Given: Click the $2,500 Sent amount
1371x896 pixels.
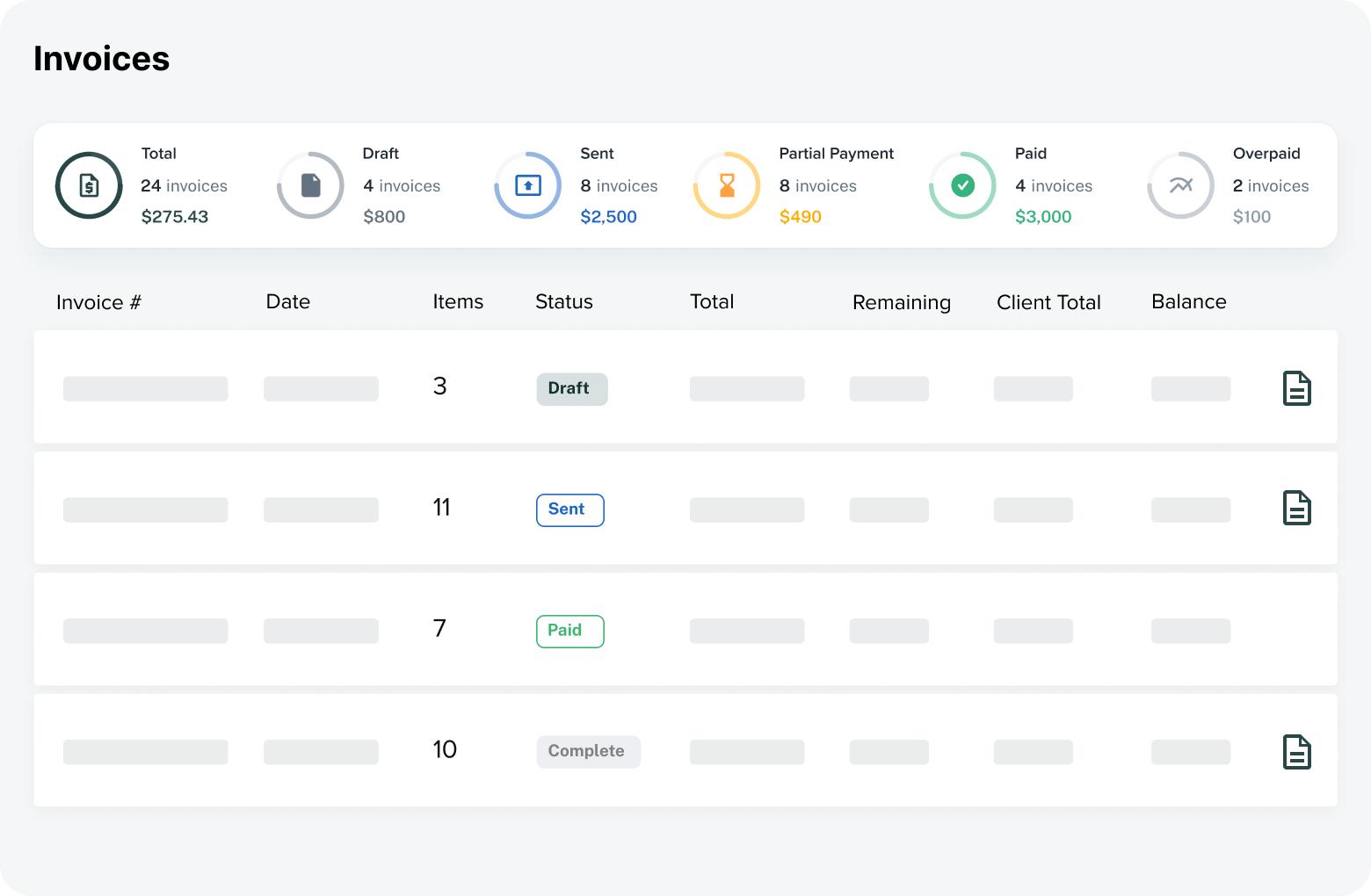Looking at the screenshot, I should (x=608, y=217).
